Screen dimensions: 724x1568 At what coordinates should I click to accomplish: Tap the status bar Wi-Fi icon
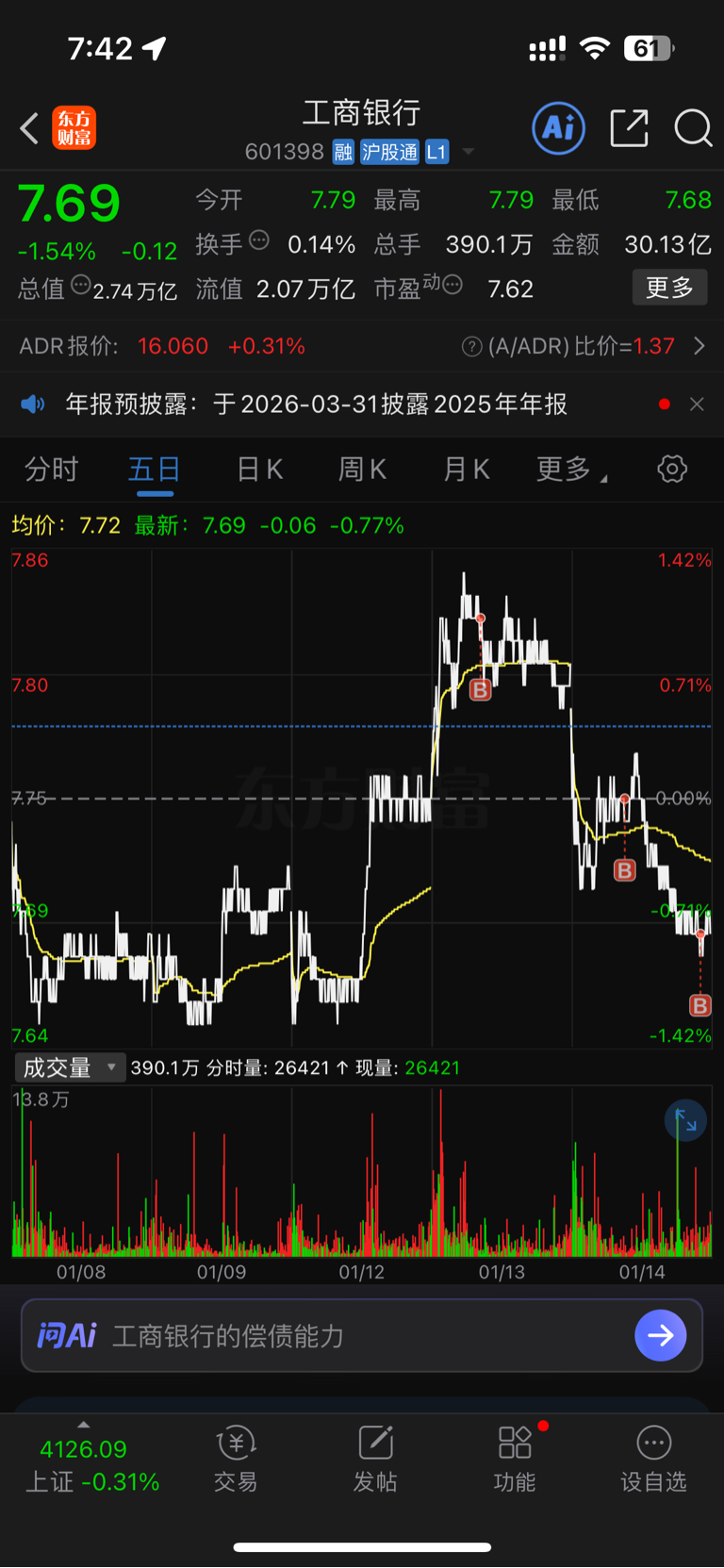(595, 48)
